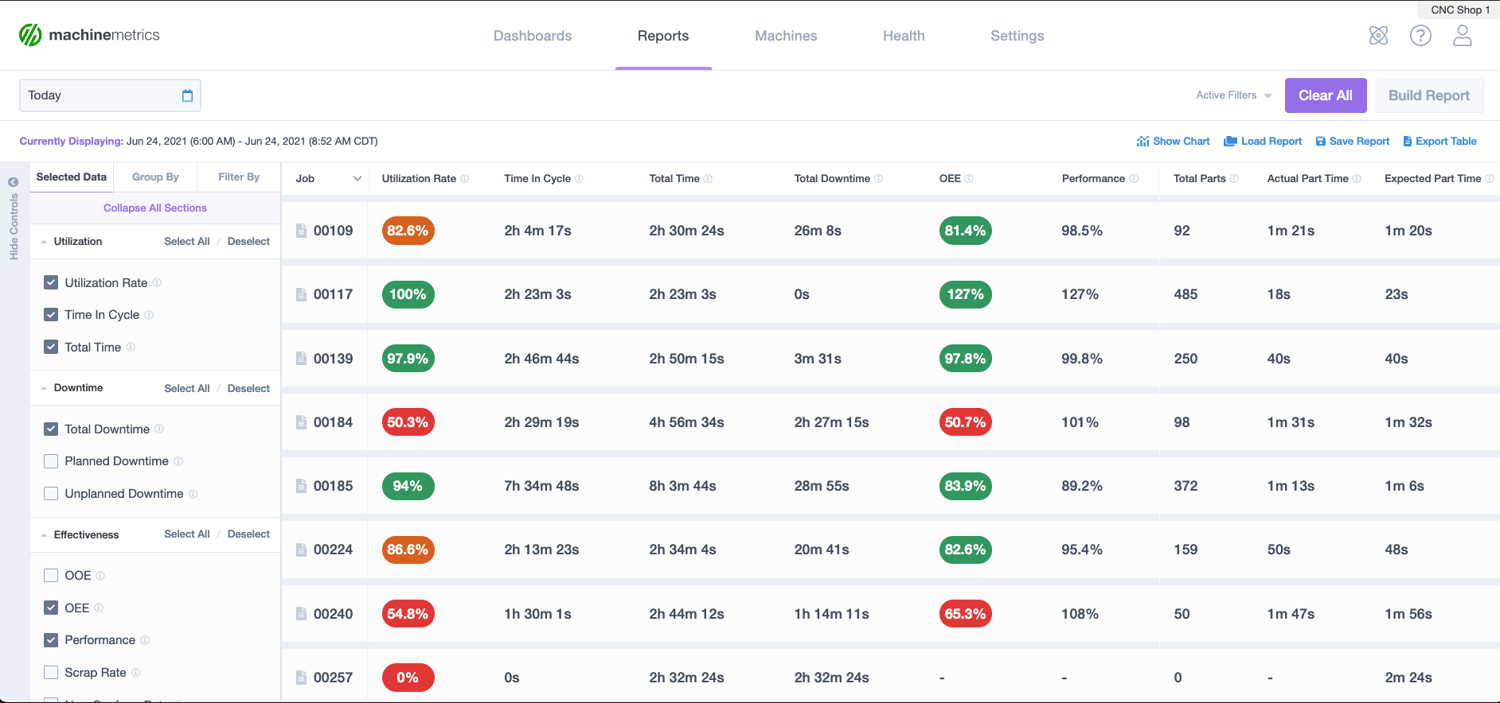Open calendar icon in date field
1500x703 pixels.
(187, 96)
